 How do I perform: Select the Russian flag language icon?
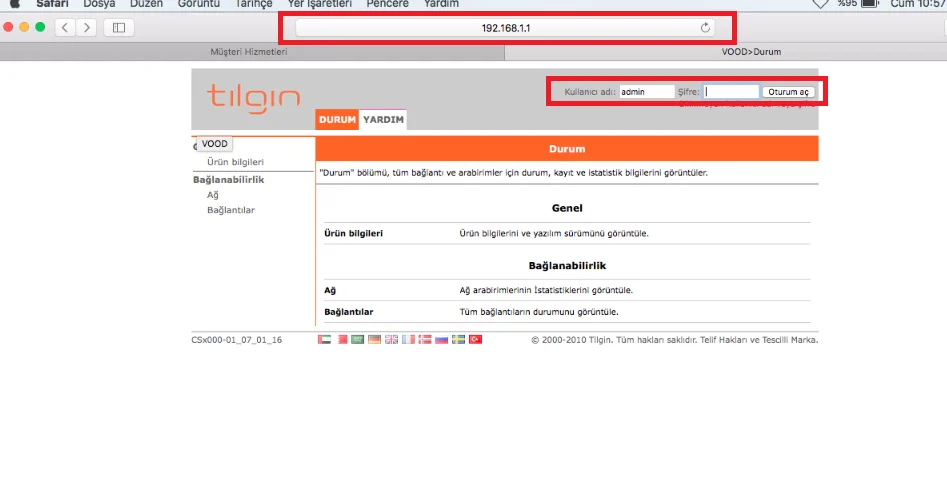pyautogui.click(x=442, y=340)
